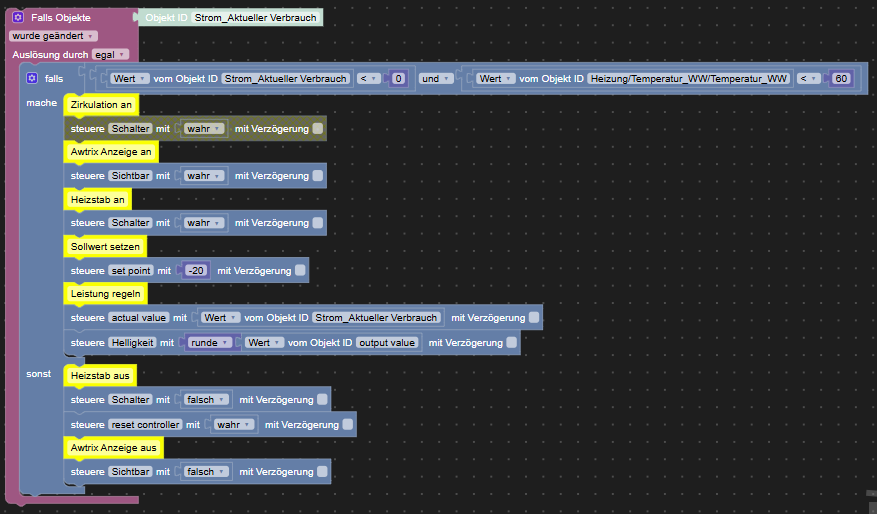Image resolution: width=877 pixels, height=514 pixels.
Task: Toggle delay checkbox under Heizstab aus
Action: [x=322, y=399]
